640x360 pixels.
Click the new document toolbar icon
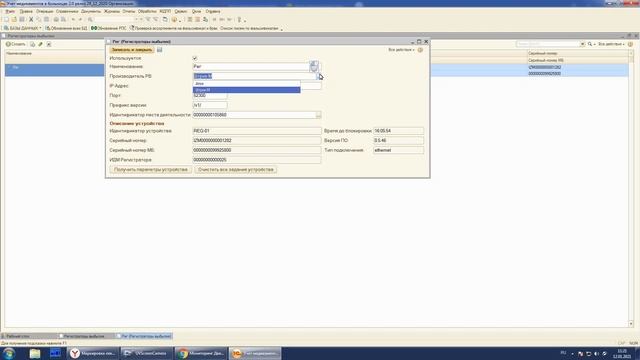point(6,20)
